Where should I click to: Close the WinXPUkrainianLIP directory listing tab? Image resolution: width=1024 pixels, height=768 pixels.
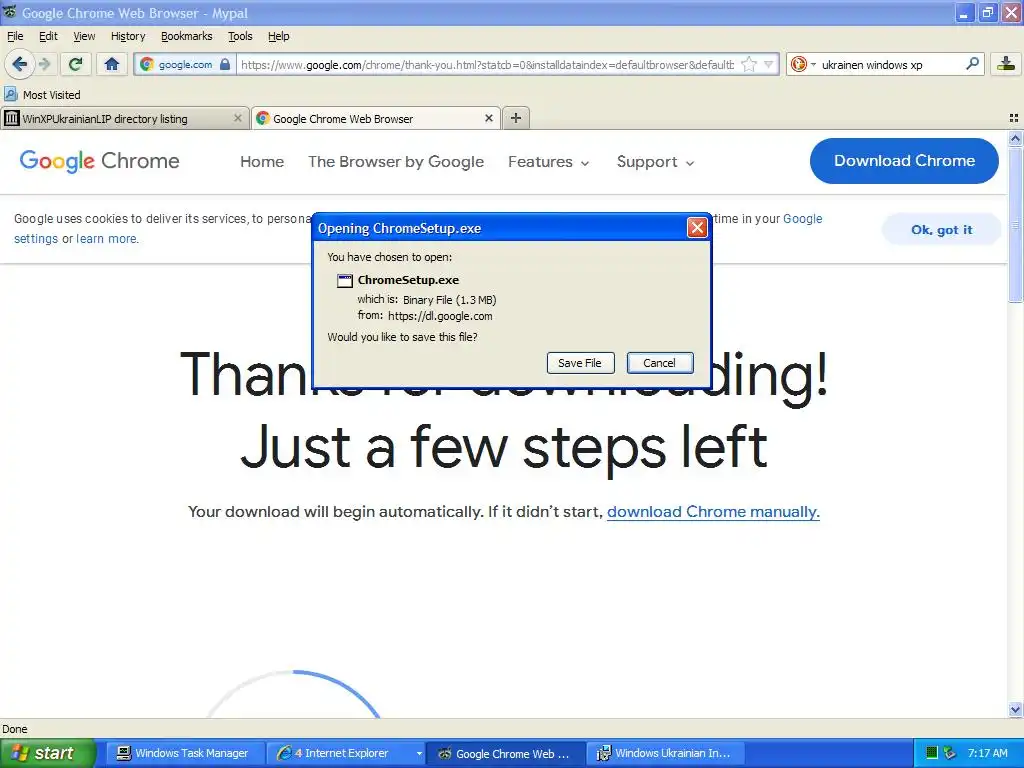click(238, 118)
